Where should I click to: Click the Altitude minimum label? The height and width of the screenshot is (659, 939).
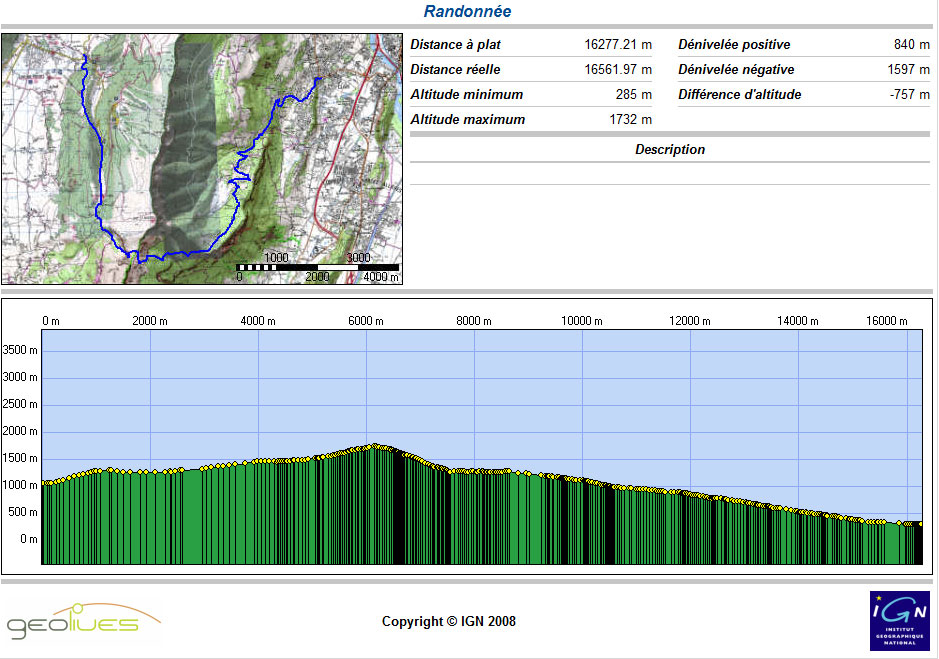467,95
